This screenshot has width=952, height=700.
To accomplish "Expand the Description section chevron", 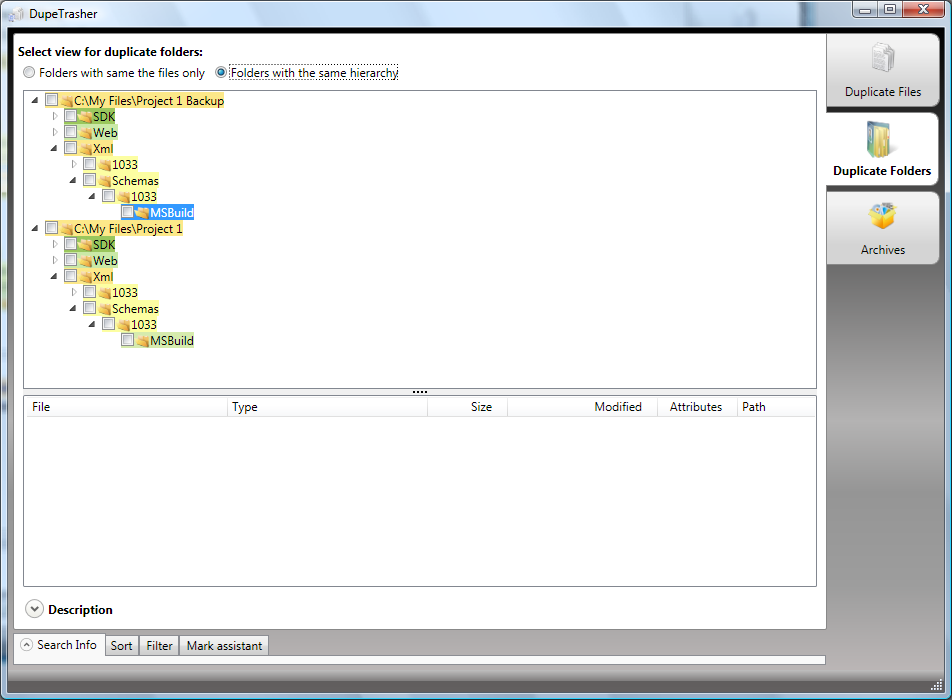I will coord(35,609).
